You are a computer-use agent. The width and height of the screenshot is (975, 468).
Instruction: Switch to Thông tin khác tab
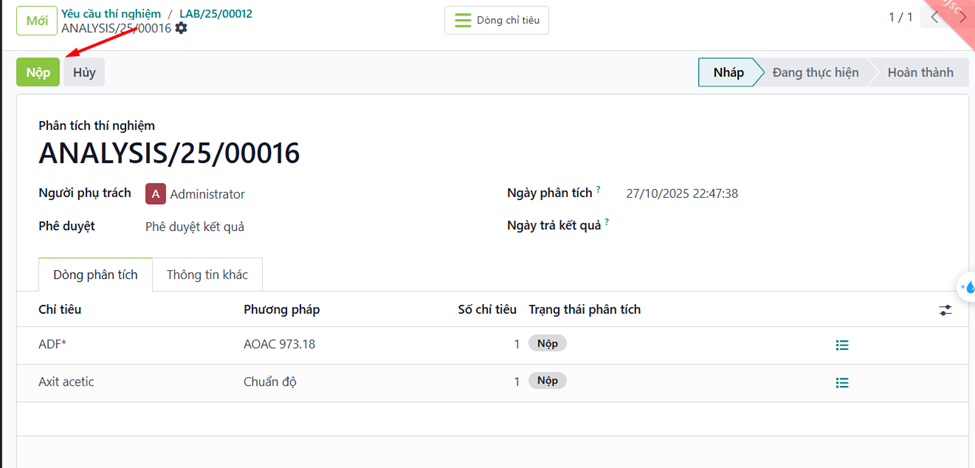[207, 275]
